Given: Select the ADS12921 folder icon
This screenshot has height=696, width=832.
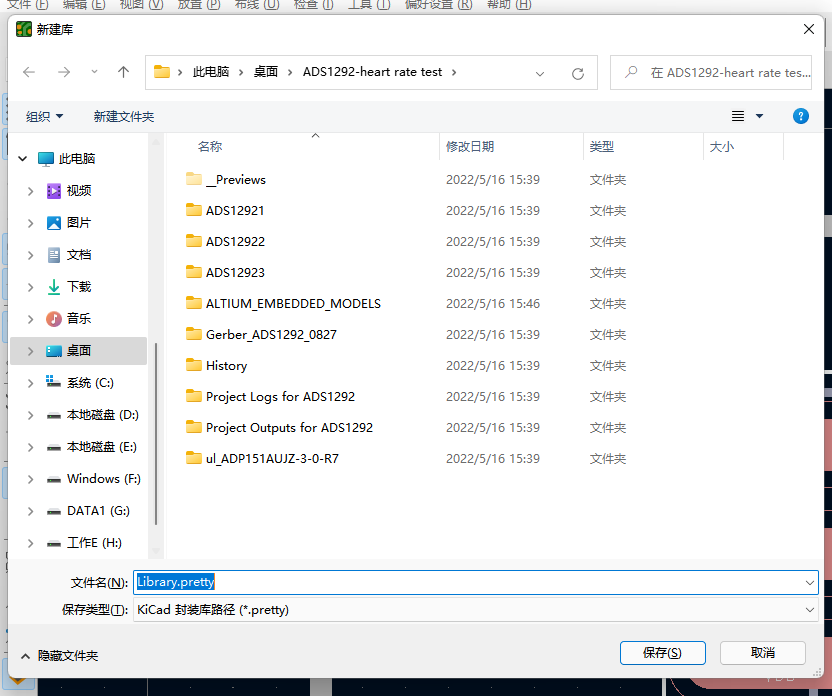Looking at the screenshot, I should [194, 210].
